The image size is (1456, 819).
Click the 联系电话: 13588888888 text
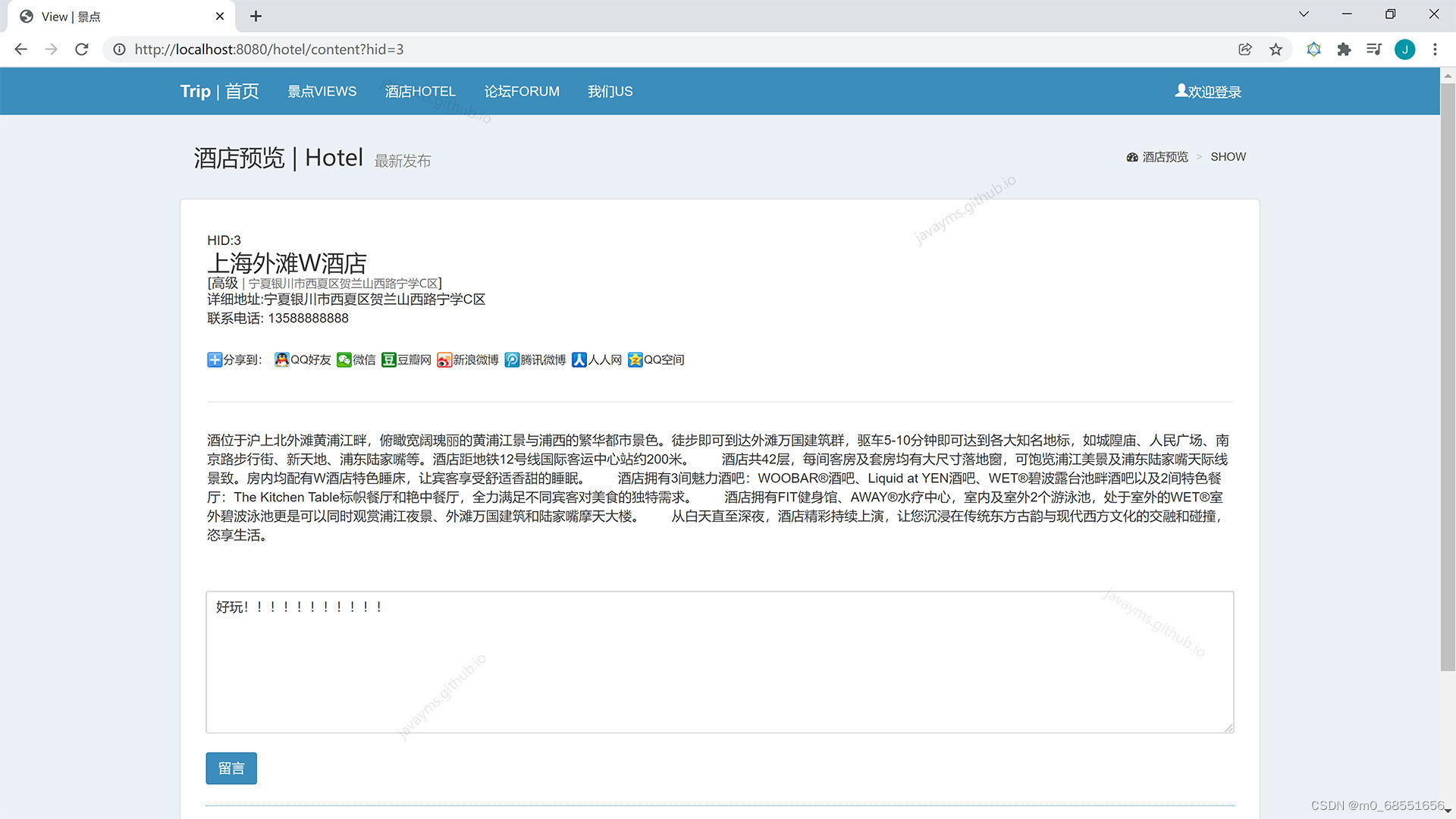click(x=278, y=318)
